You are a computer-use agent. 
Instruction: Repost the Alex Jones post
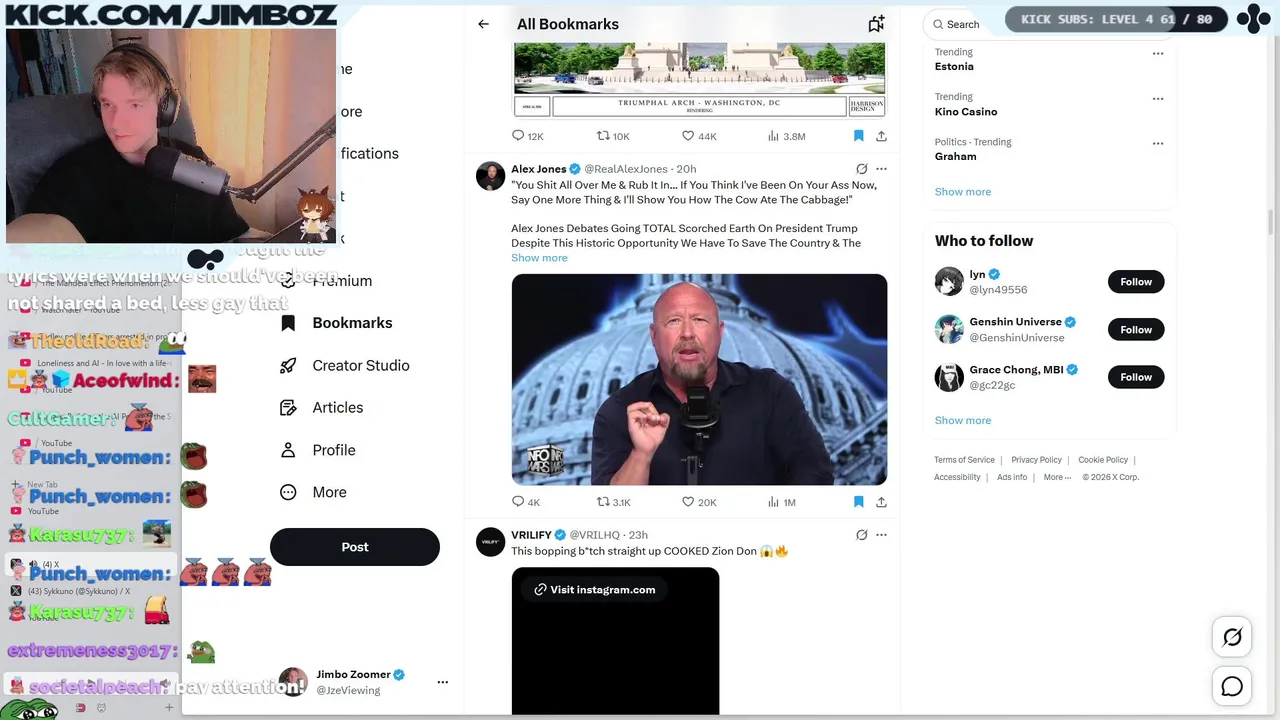pos(613,502)
